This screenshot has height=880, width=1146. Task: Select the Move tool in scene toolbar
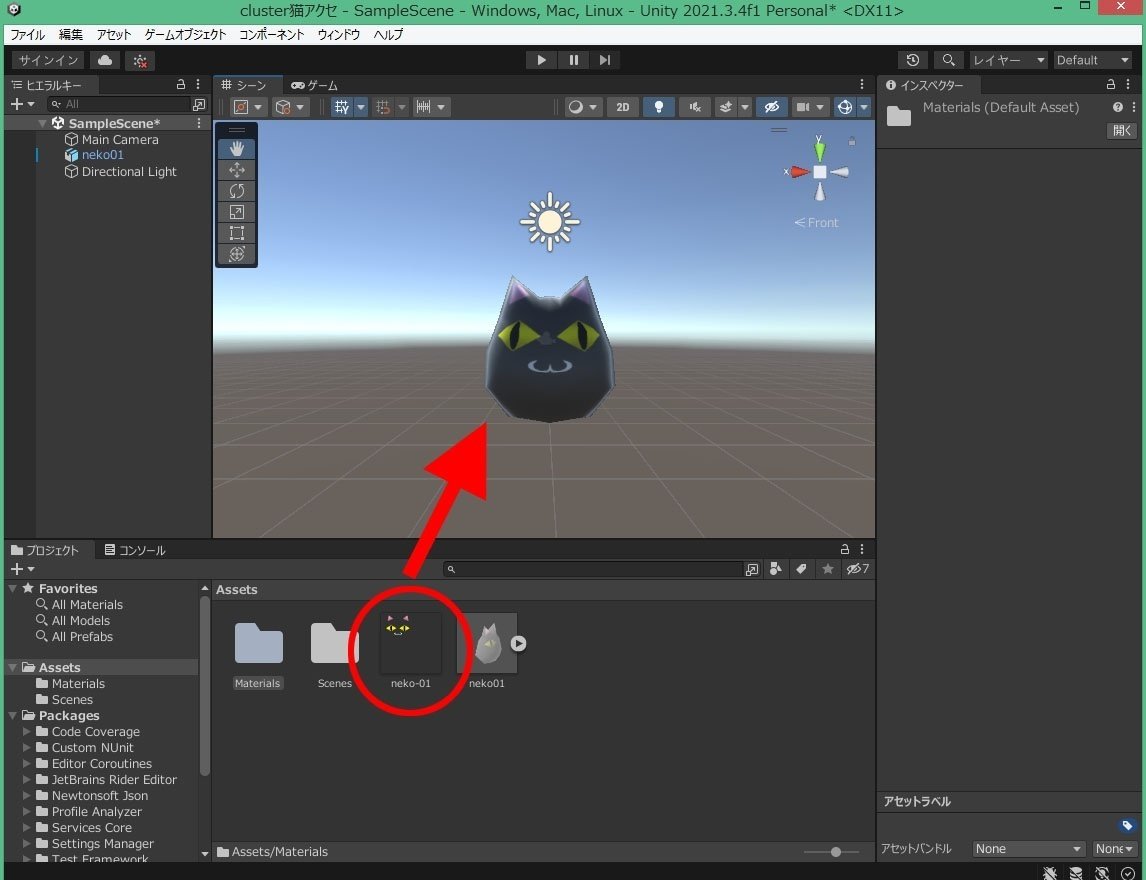[237, 170]
